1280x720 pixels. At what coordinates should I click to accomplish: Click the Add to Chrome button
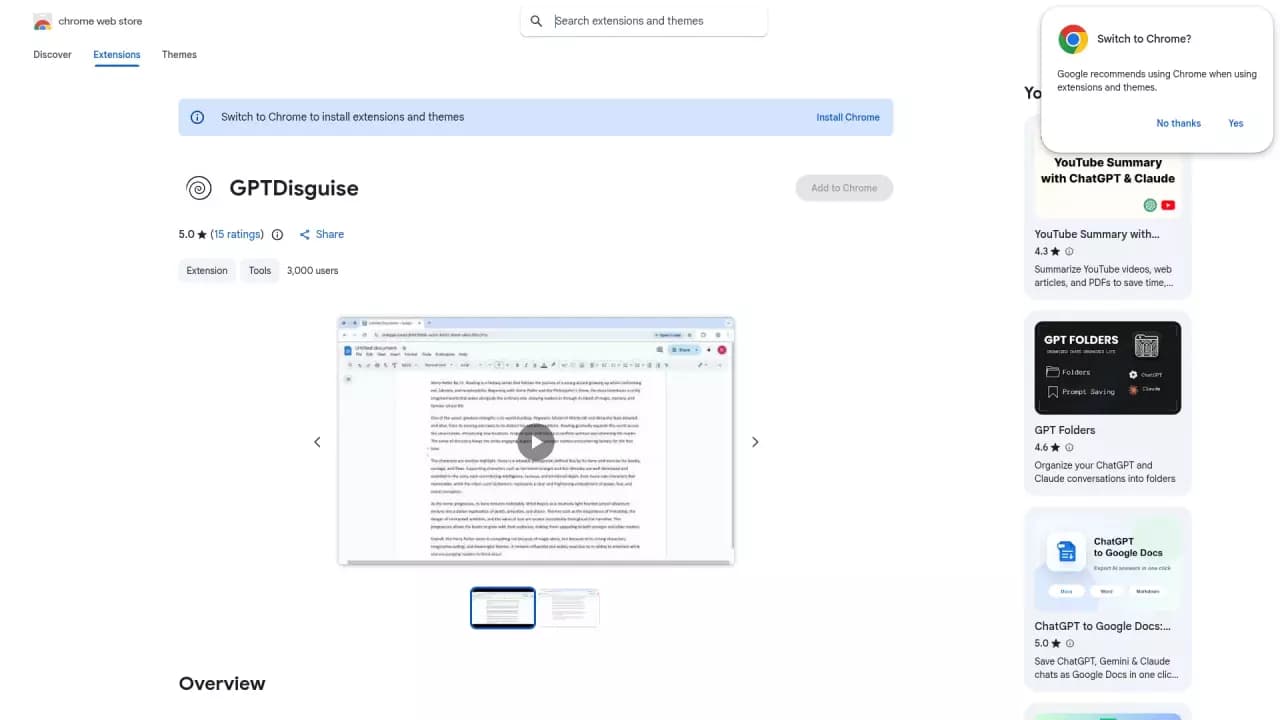(844, 188)
